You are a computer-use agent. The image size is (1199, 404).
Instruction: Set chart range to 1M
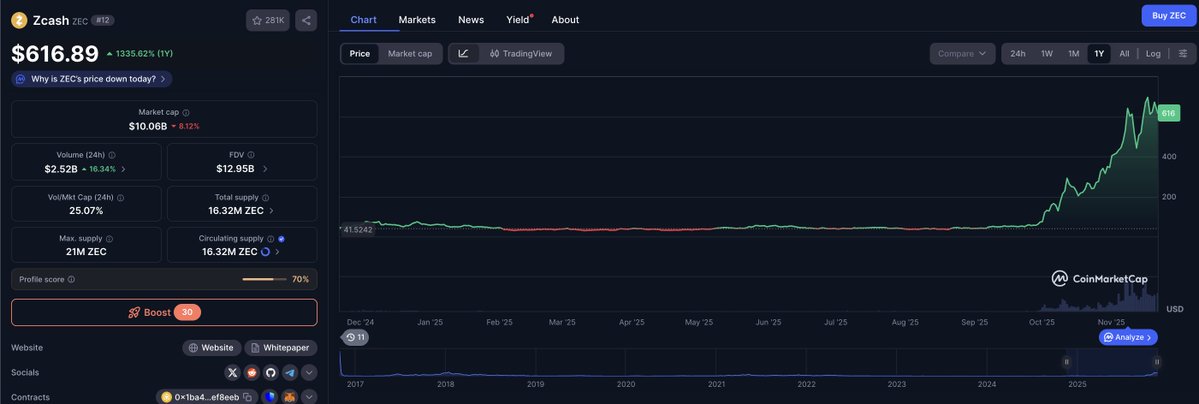tap(1074, 54)
